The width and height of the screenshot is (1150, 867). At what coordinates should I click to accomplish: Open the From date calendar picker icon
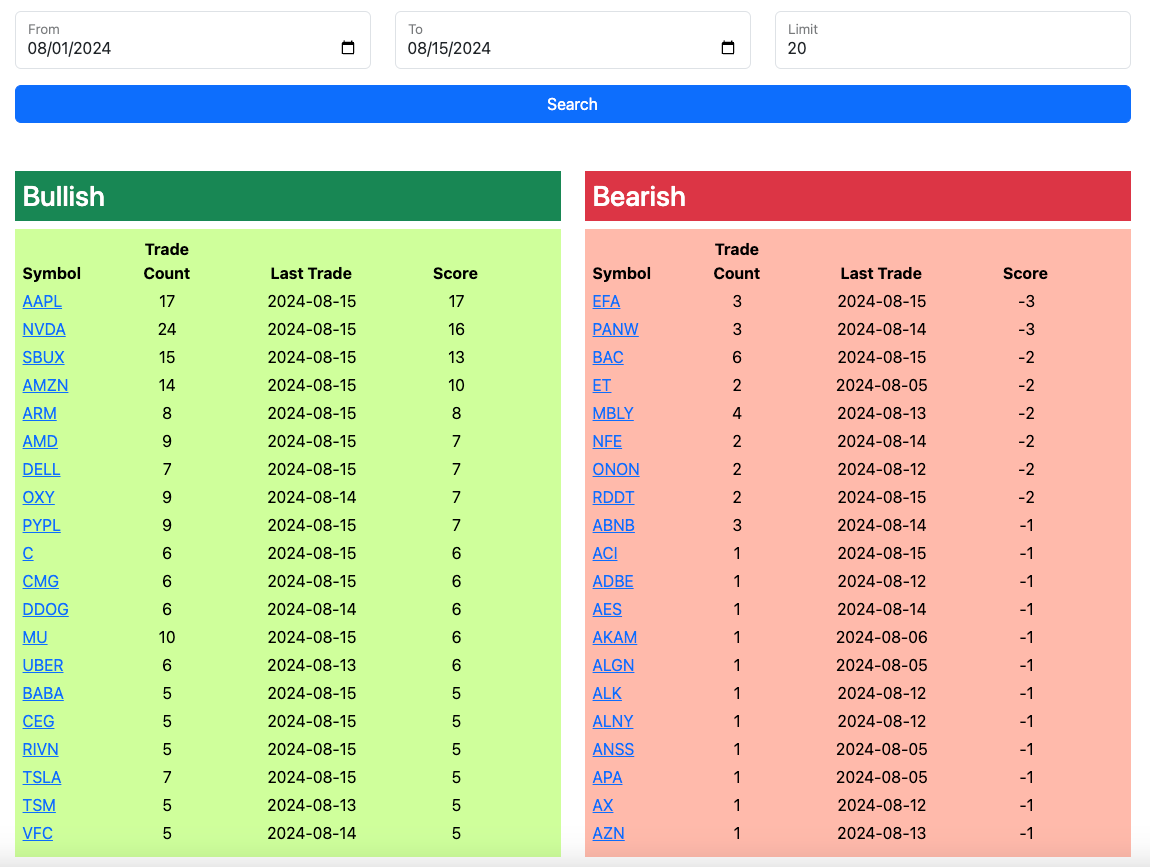click(x=348, y=48)
